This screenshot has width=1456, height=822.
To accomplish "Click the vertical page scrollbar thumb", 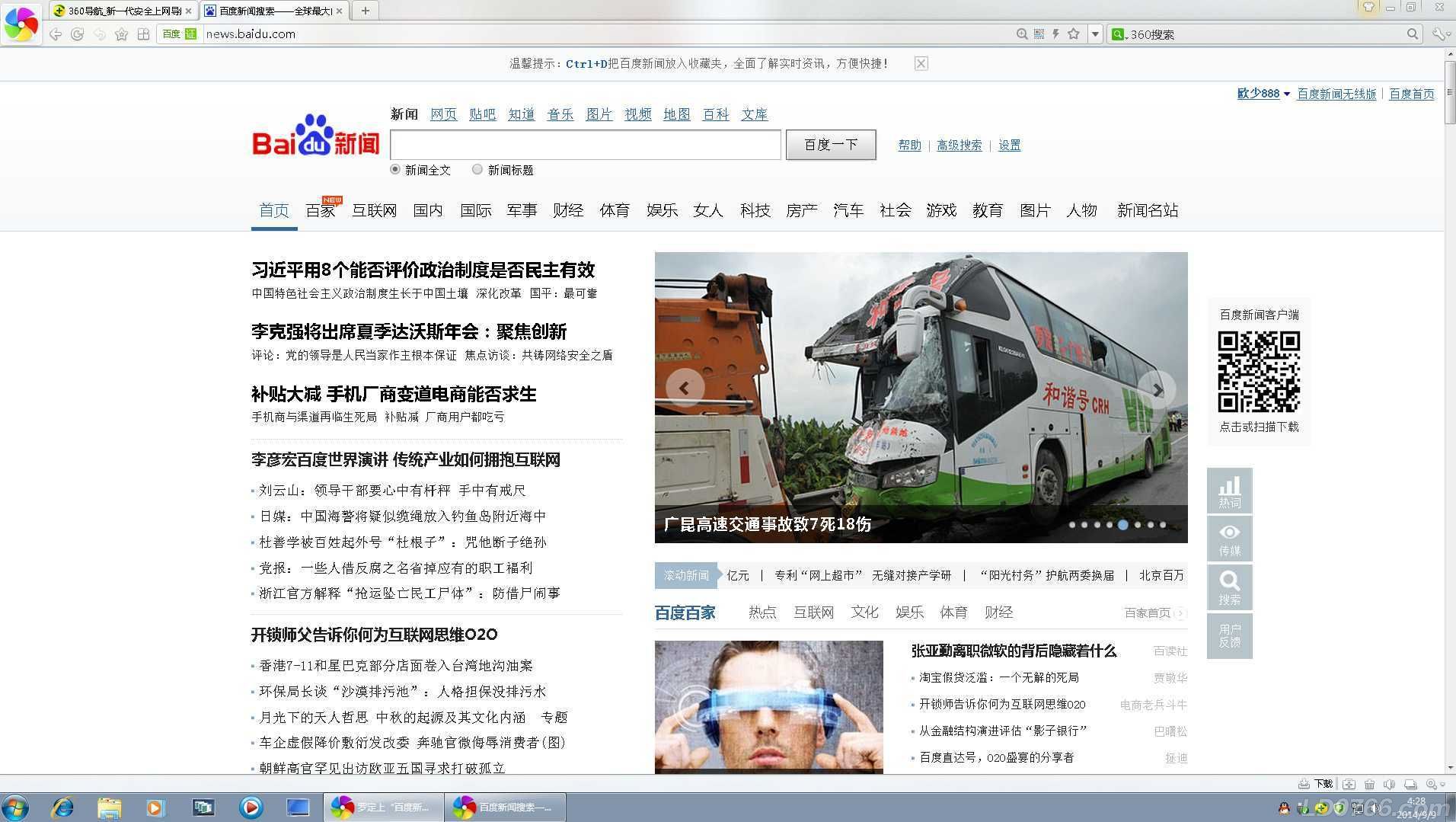I will click(1450, 91).
